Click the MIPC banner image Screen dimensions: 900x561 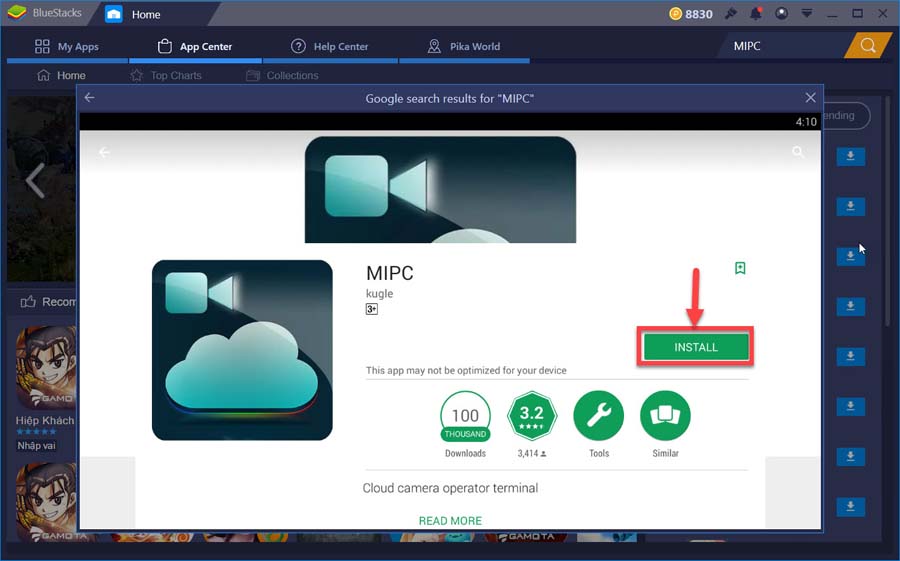[x=440, y=189]
